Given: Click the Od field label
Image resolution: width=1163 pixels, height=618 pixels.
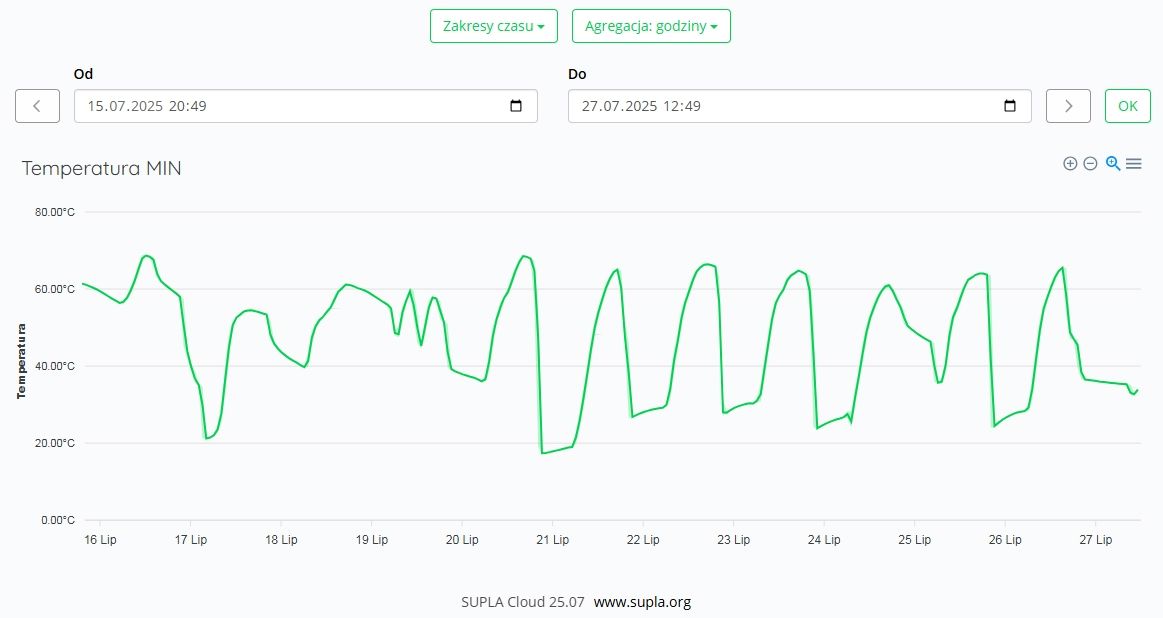Looking at the screenshot, I should pos(83,73).
